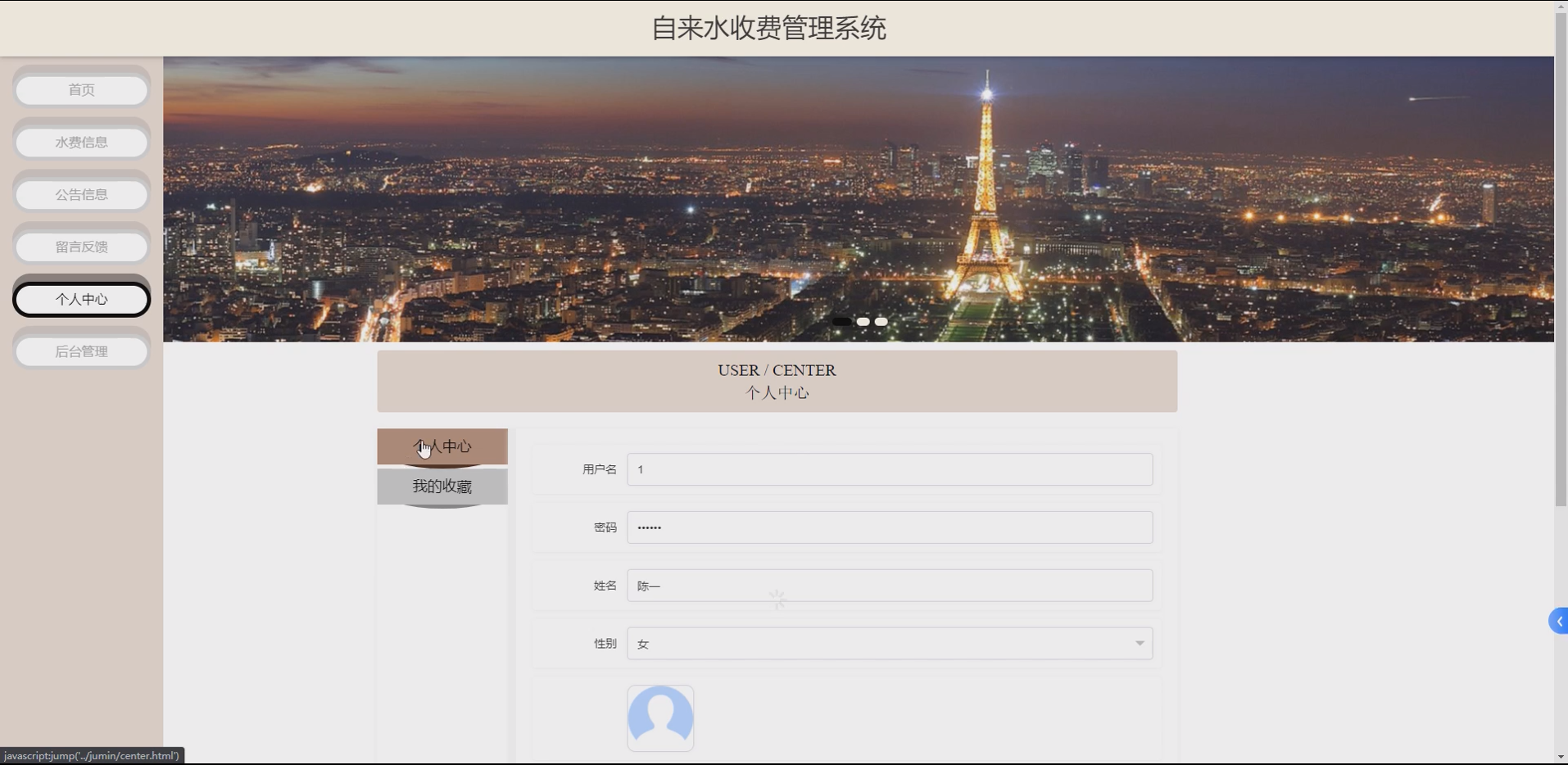Click the default user avatar image
Viewport: 1568px width, 765px height.
[660, 717]
